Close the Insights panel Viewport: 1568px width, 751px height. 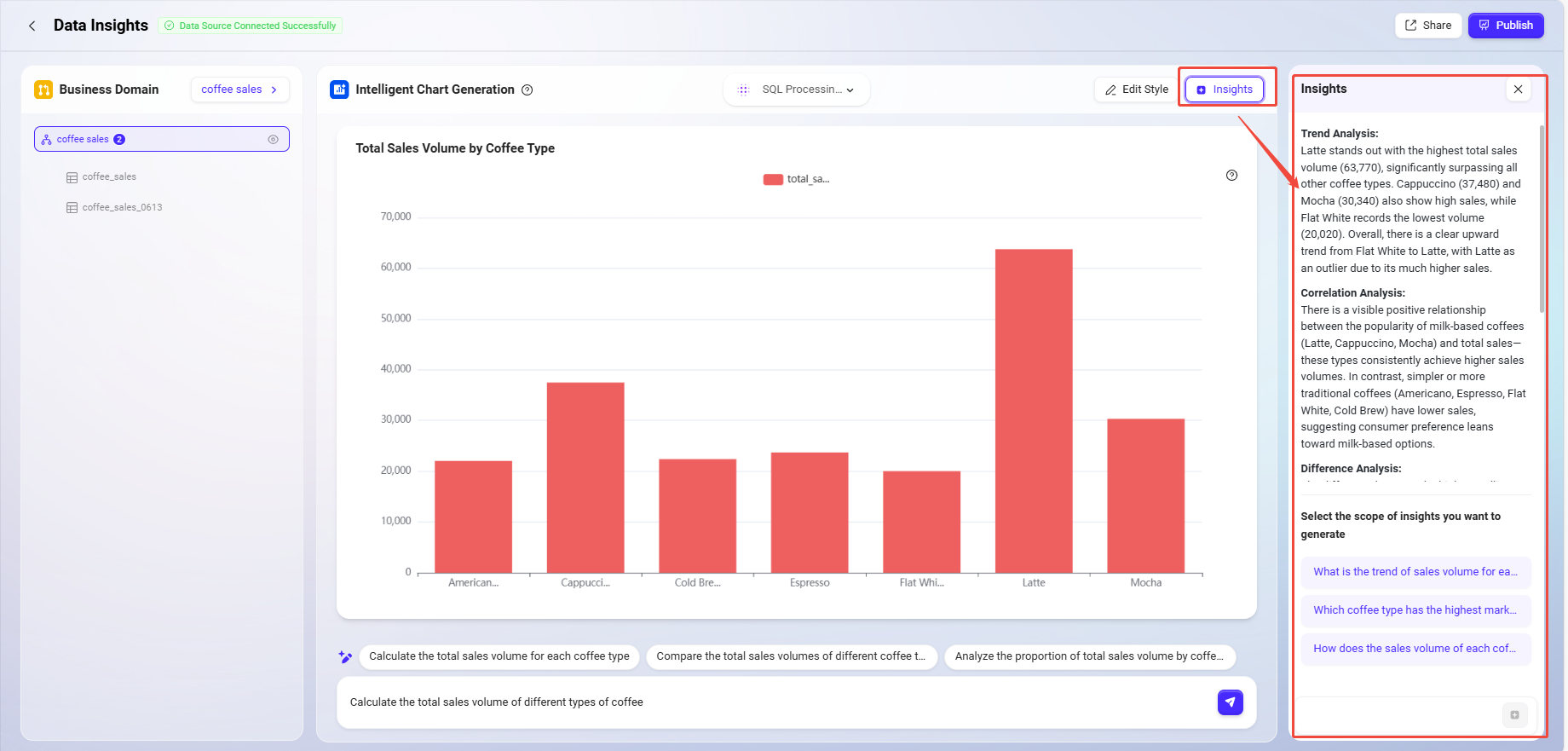click(1518, 89)
